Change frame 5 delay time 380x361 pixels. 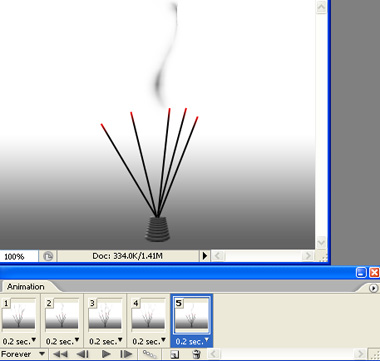[x=192, y=342]
